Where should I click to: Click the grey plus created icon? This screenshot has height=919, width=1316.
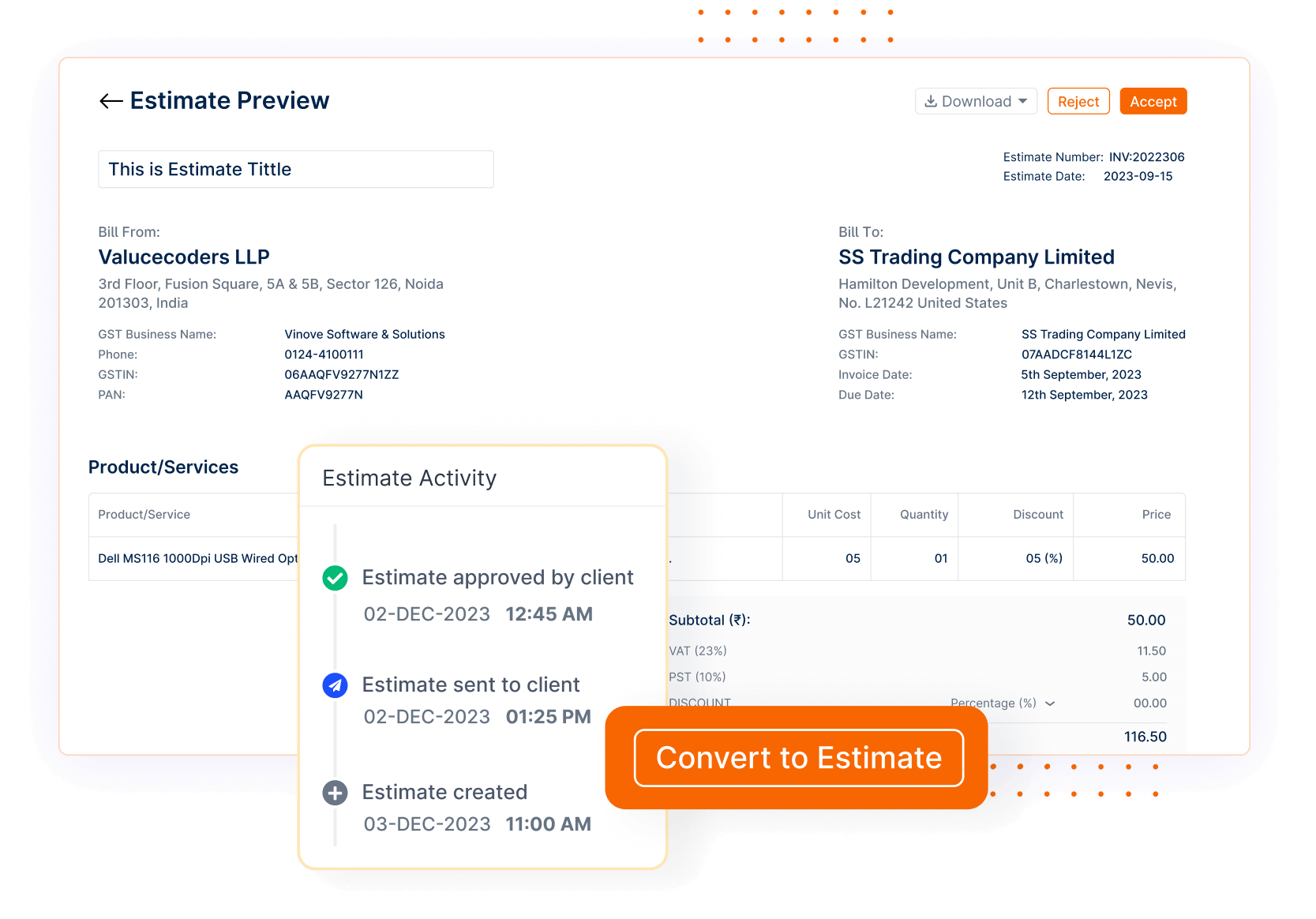336,793
